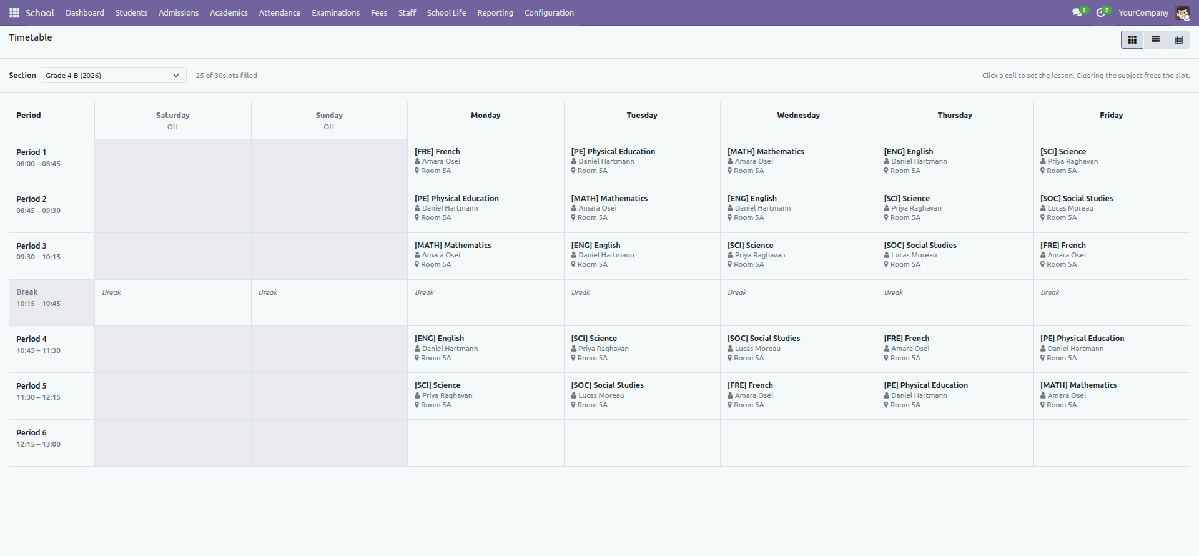Switch to the calendar view
The width and height of the screenshot is (1199, 556).
(1178, 40)
